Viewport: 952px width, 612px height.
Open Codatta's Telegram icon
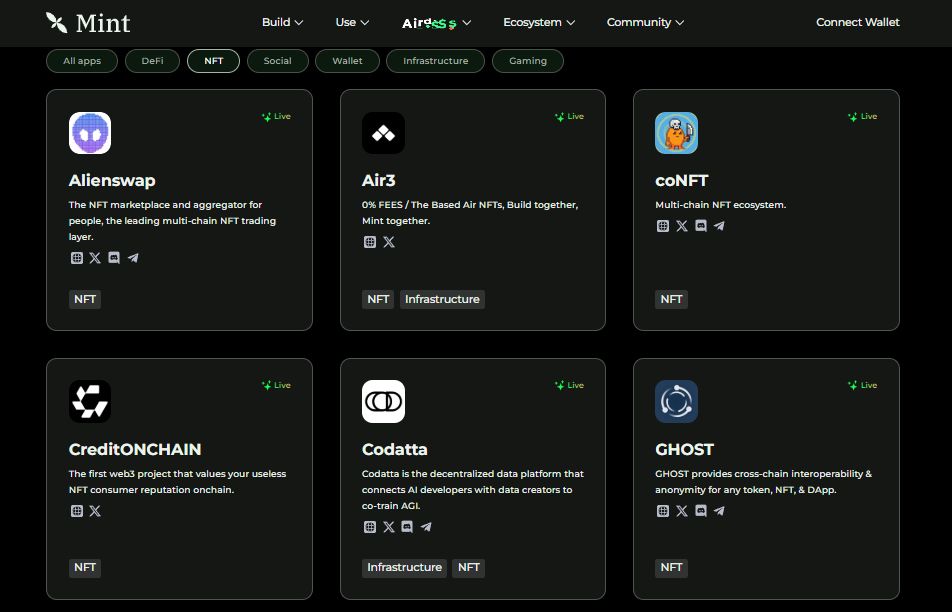click(426, 527)
